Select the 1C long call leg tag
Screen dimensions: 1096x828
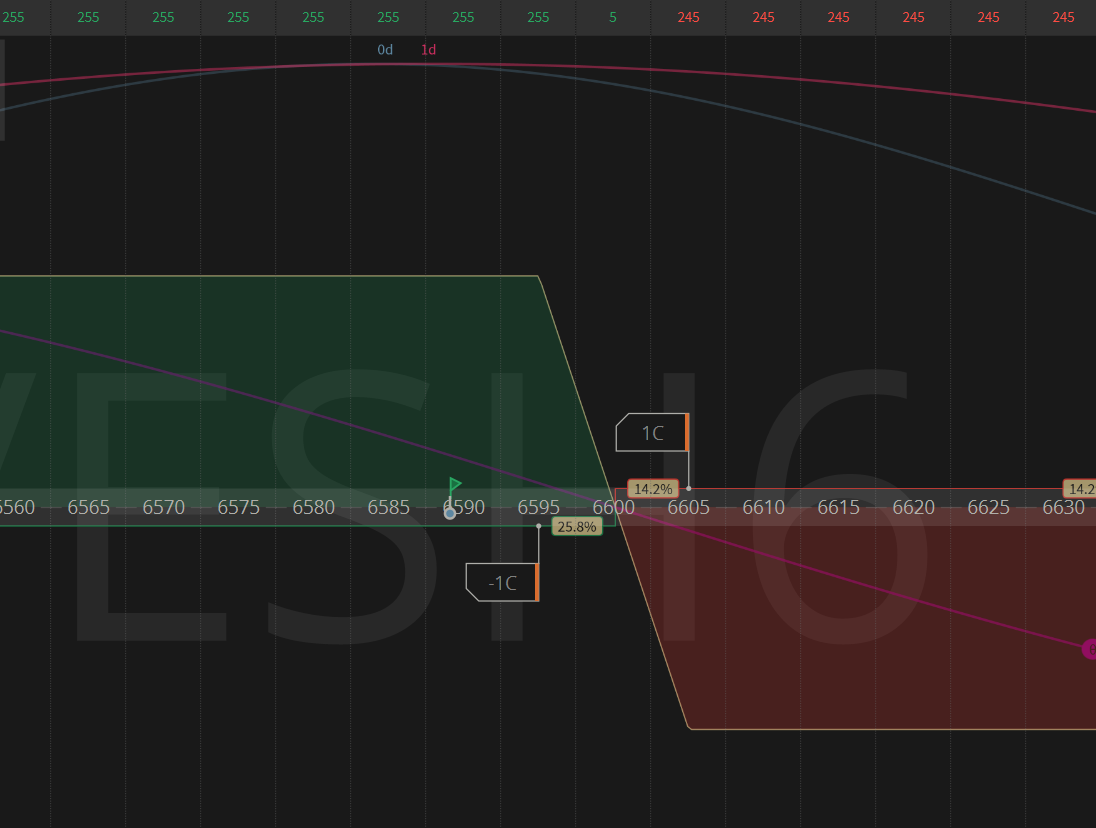[650, 433]
